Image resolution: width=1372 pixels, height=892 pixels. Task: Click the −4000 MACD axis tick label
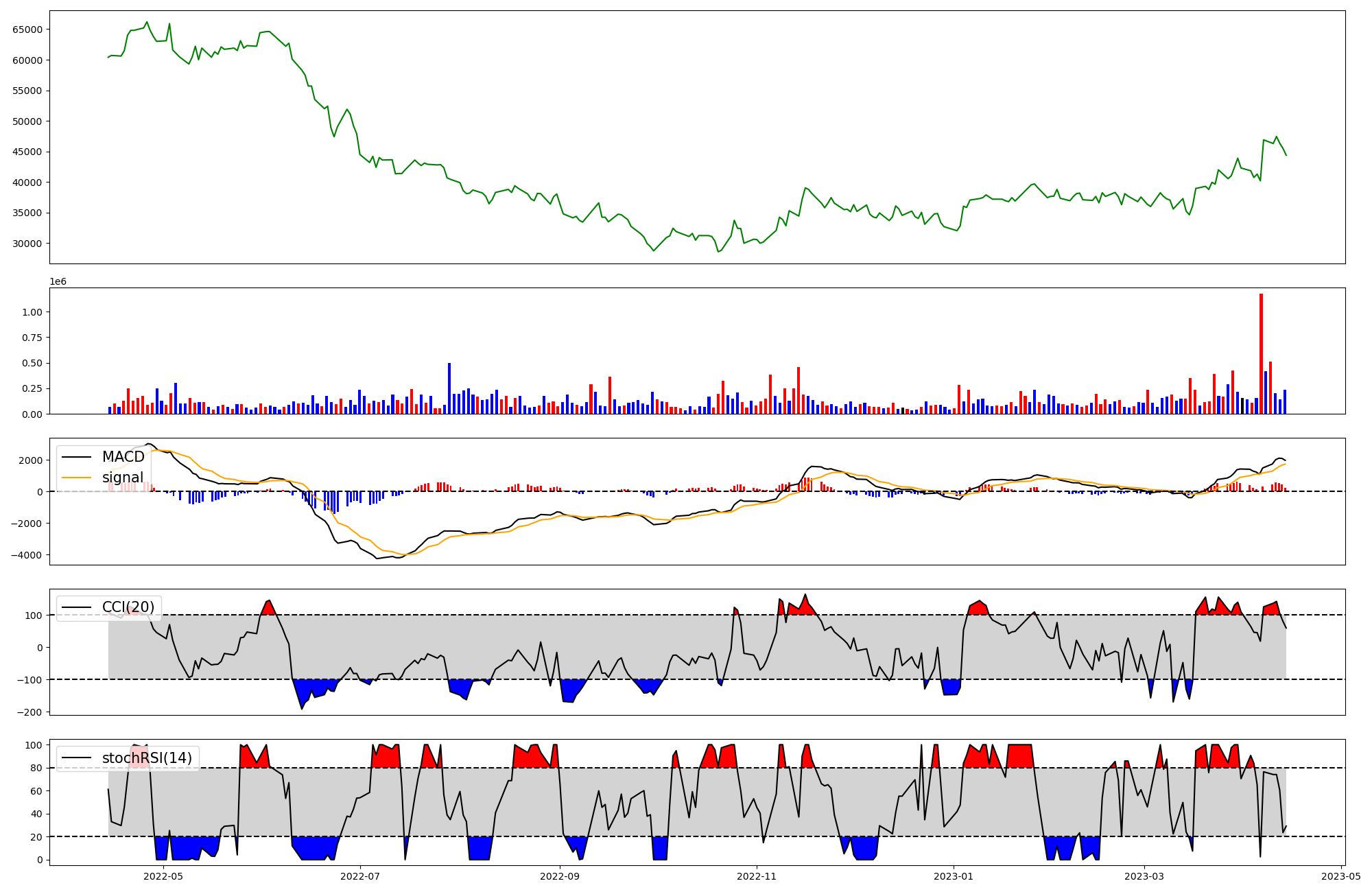25,555
